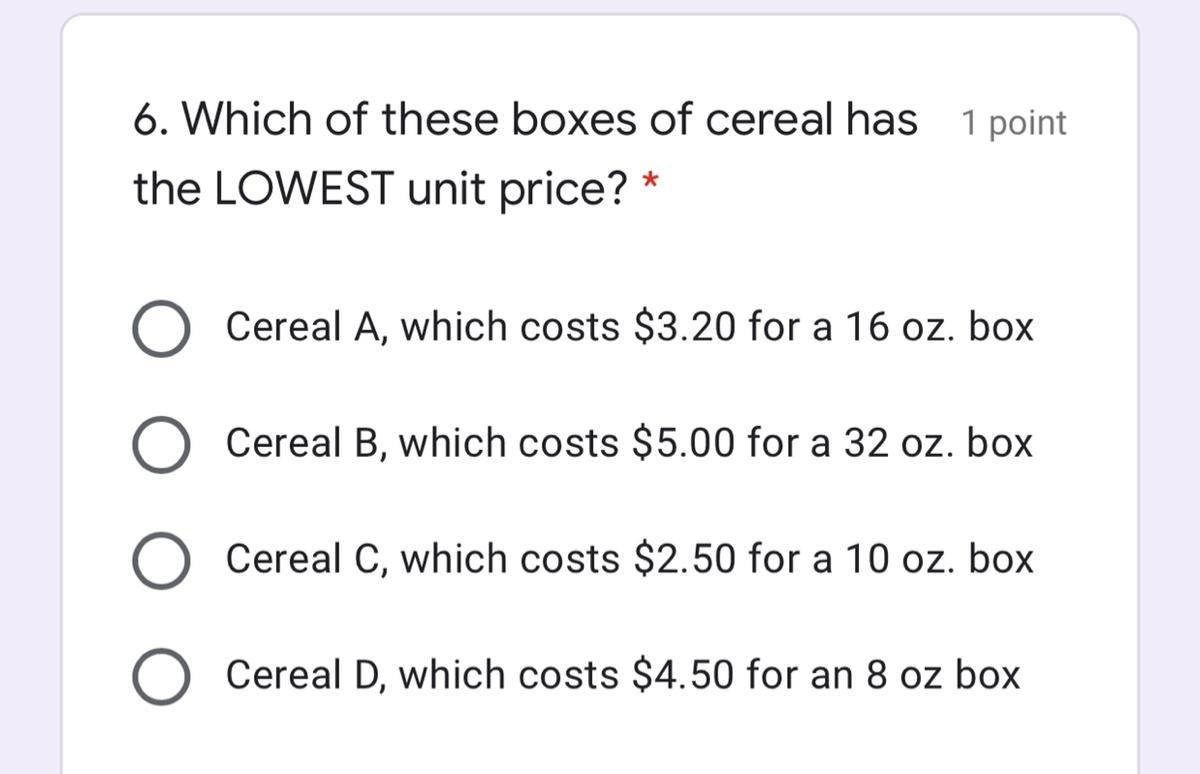Click the question number 6 at the title start
1200x774 pixels.
point(150,121)
